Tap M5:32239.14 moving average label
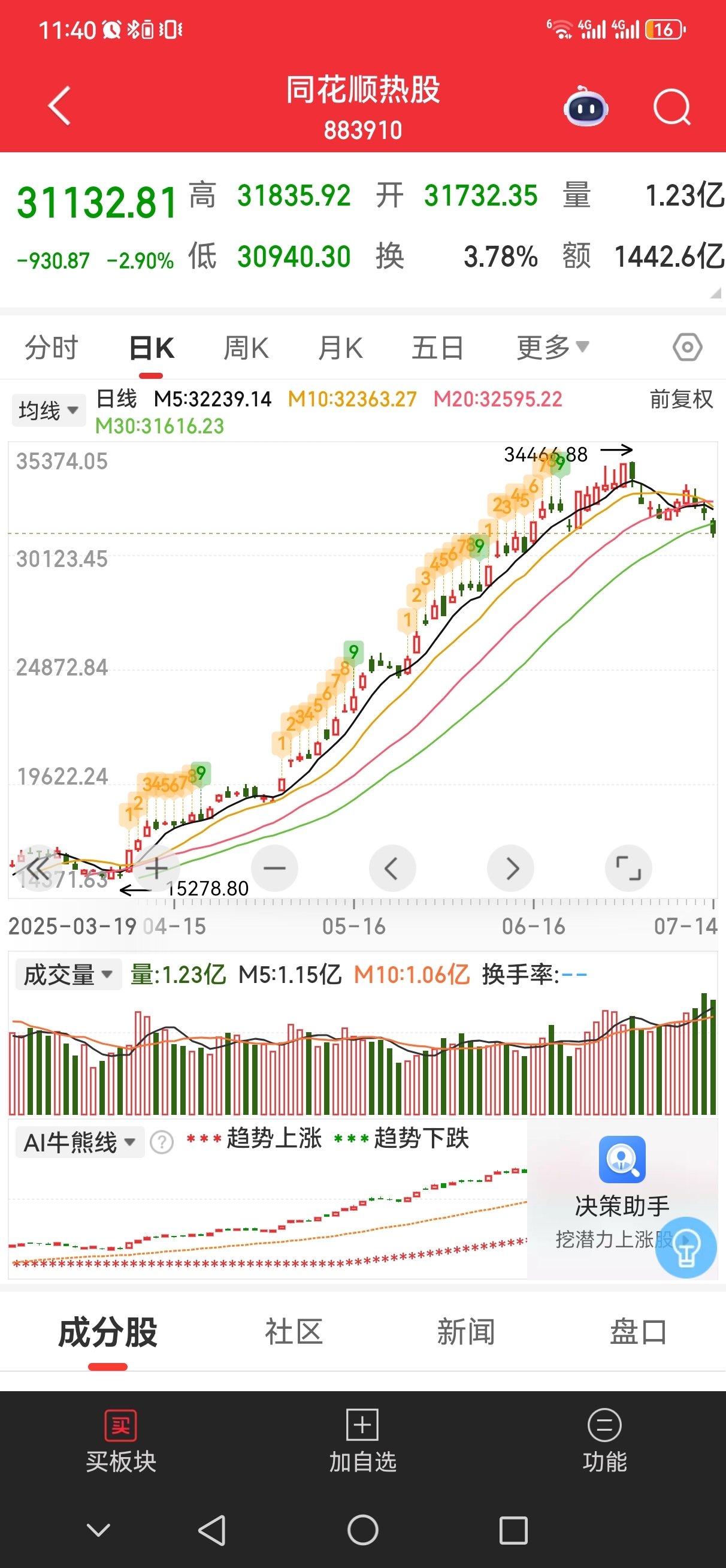Viewport: 726px width, 1568px height. pos(213,399)
